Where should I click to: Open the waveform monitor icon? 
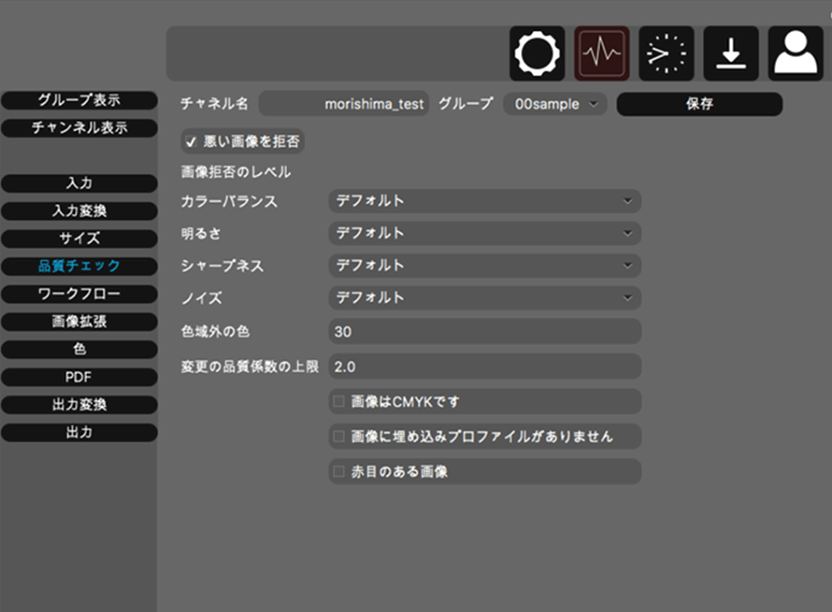(x=602, y=54)
